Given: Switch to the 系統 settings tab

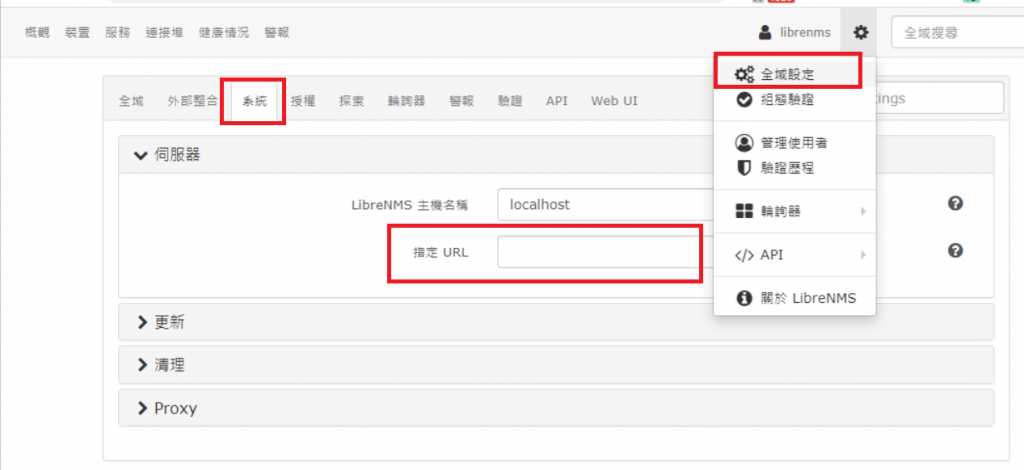Looking at the screenshot, I should pyautogui.click(x=254, y=101).
